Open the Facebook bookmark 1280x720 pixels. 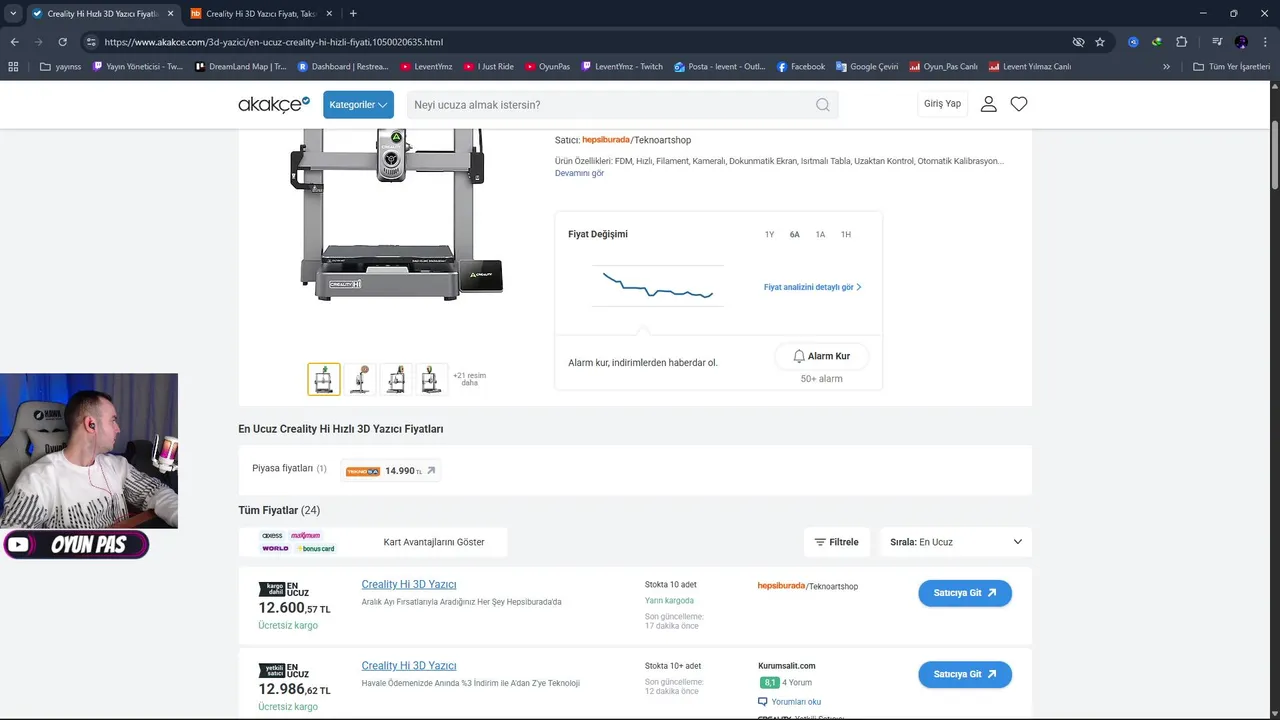801,67
